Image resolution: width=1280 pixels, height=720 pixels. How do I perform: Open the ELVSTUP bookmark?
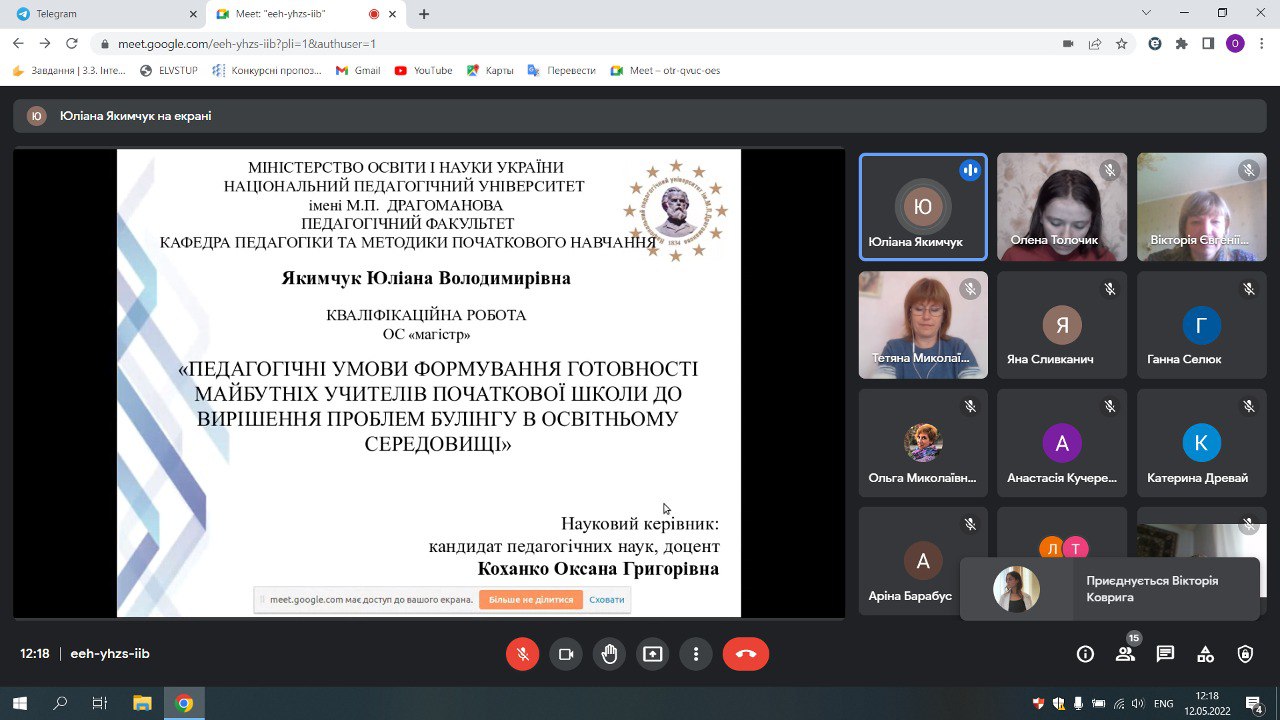click(169, 71)
